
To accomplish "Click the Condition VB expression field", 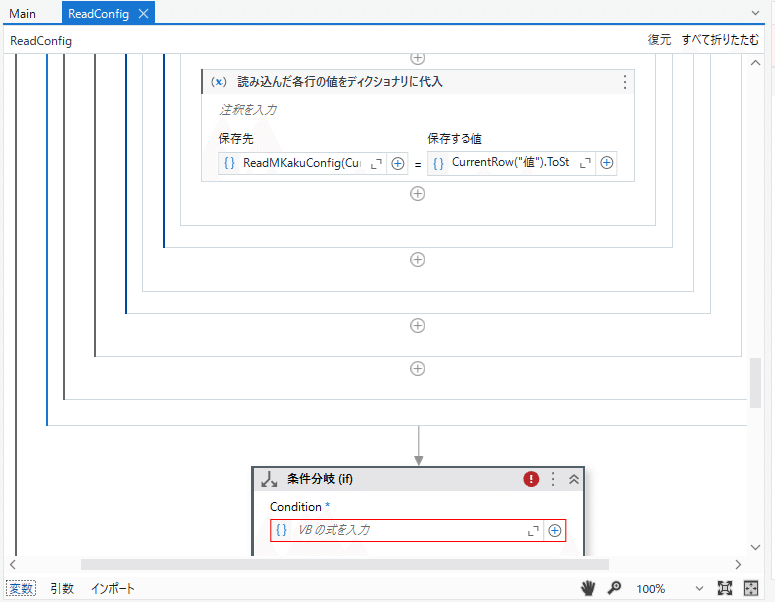I will coord(407,530).
